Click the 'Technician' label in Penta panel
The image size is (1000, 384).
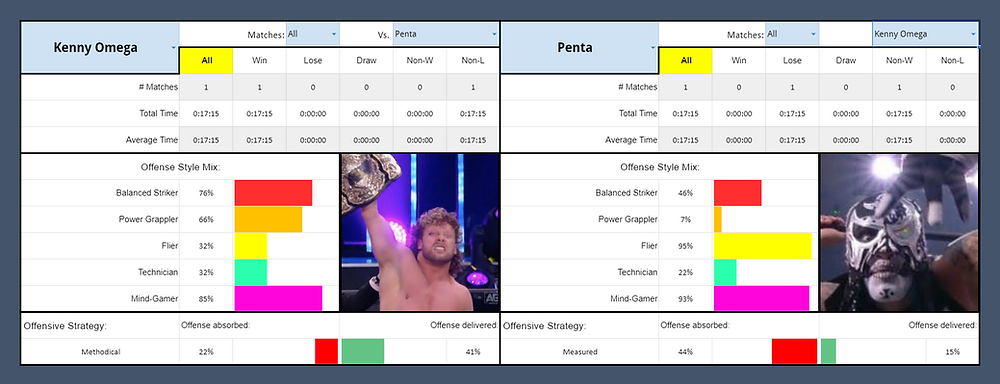point(637,272)
